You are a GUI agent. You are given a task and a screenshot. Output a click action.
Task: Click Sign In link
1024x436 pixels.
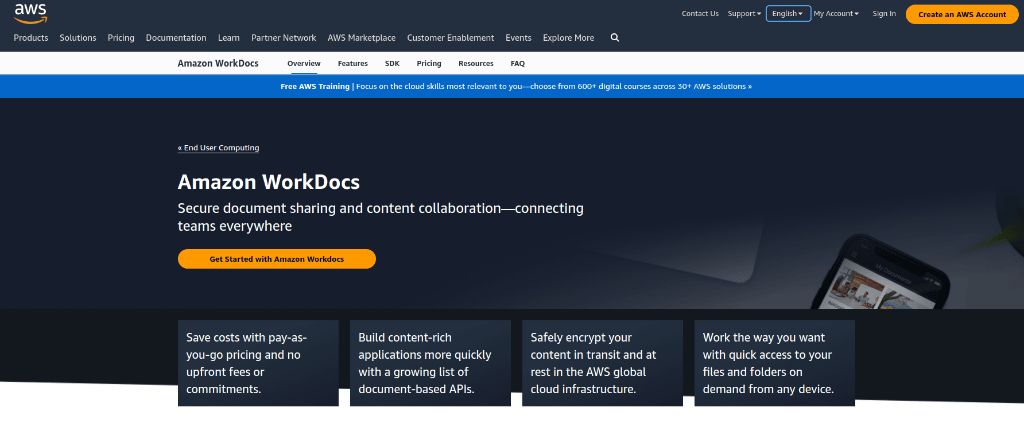[884, 14]
